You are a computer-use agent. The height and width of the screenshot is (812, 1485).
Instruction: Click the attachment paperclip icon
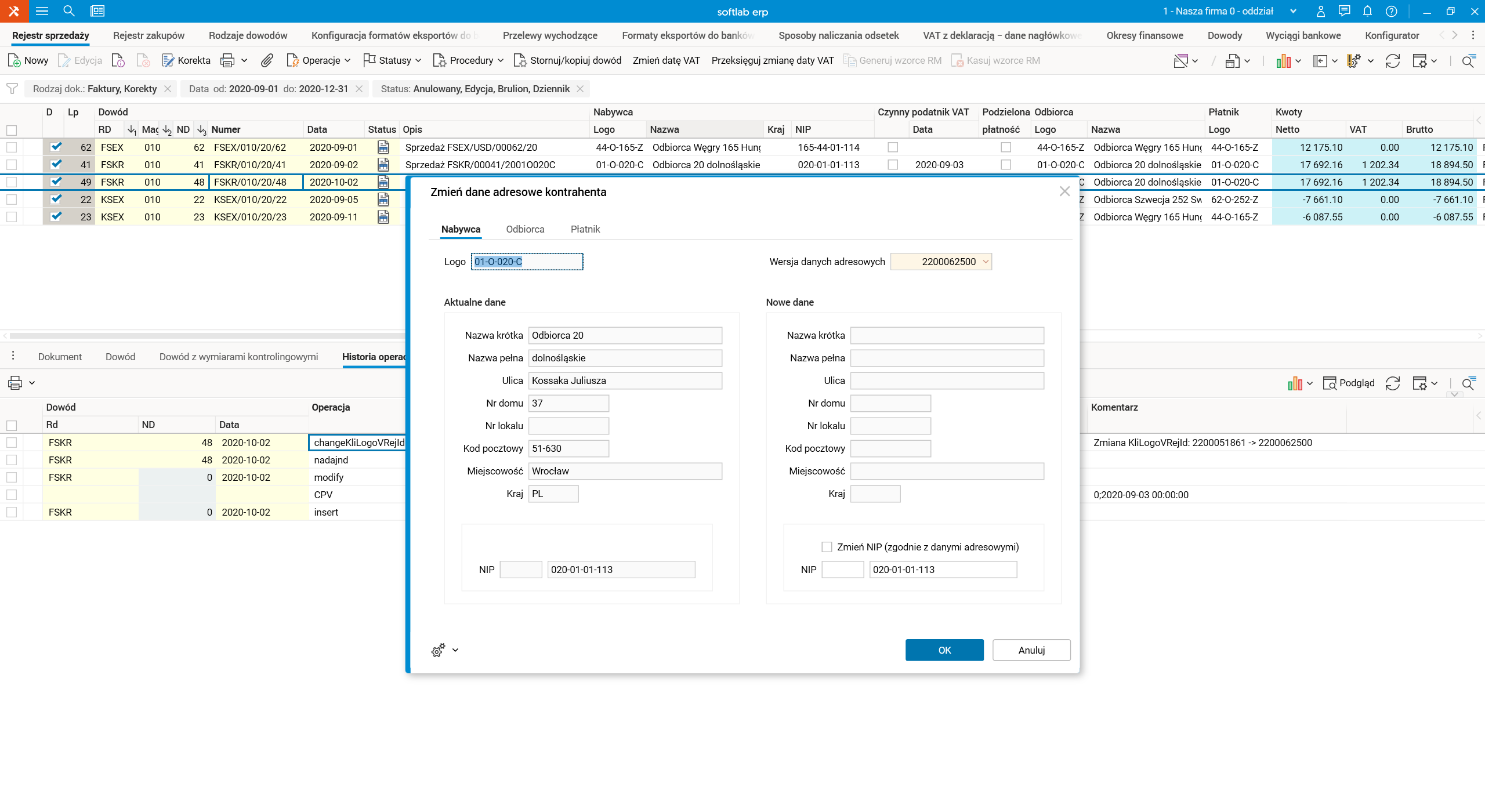266,60
